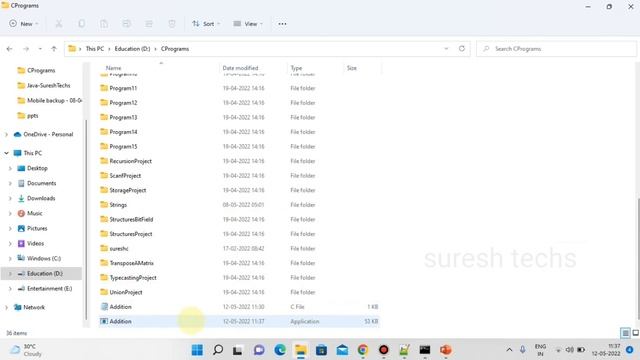Open Microsoft Store from taskbar

[x=321, y=350]
